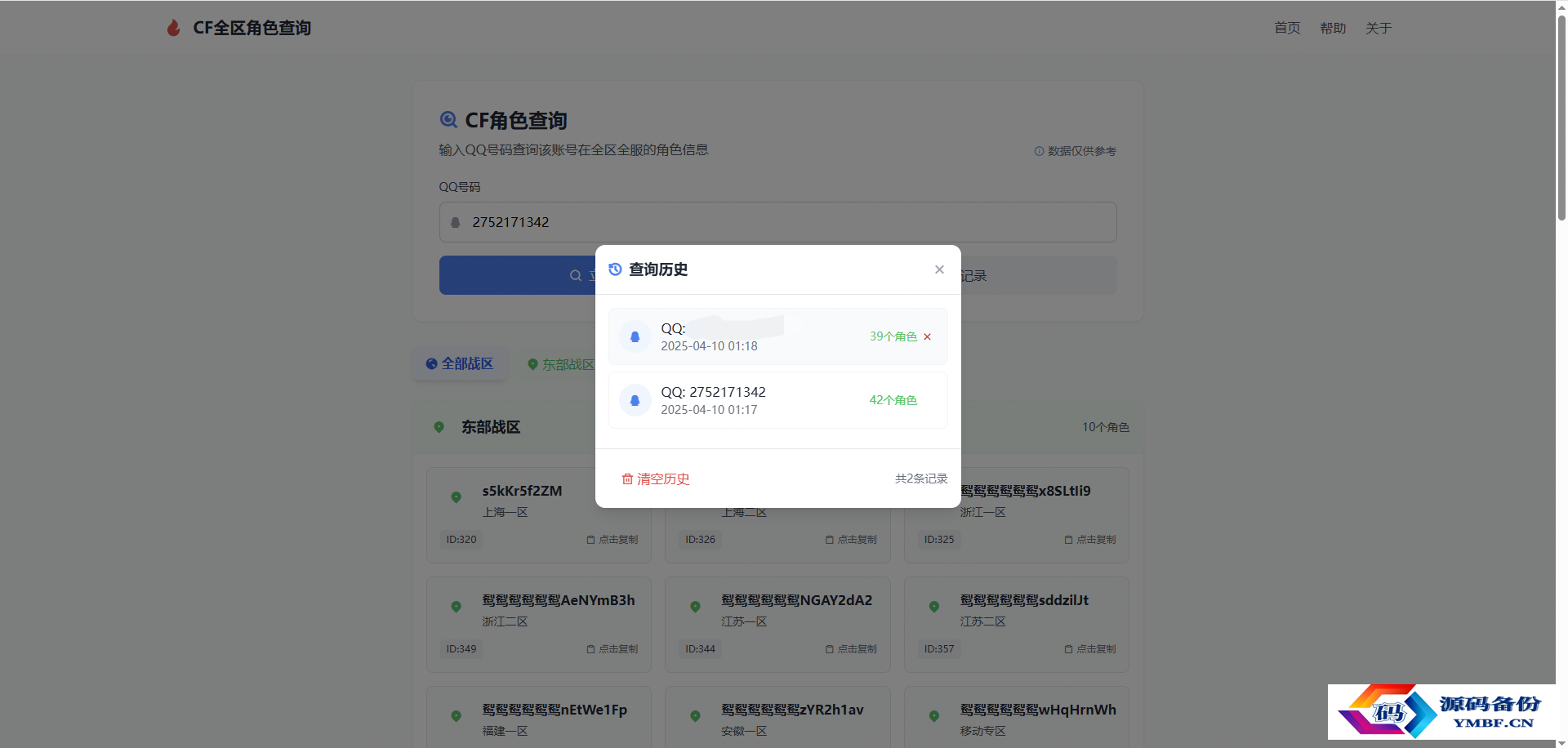This screenshot has width=1568, height=748.
Task: Click 点击复制 on ID:325 card
Action: tap(1089, 540)
